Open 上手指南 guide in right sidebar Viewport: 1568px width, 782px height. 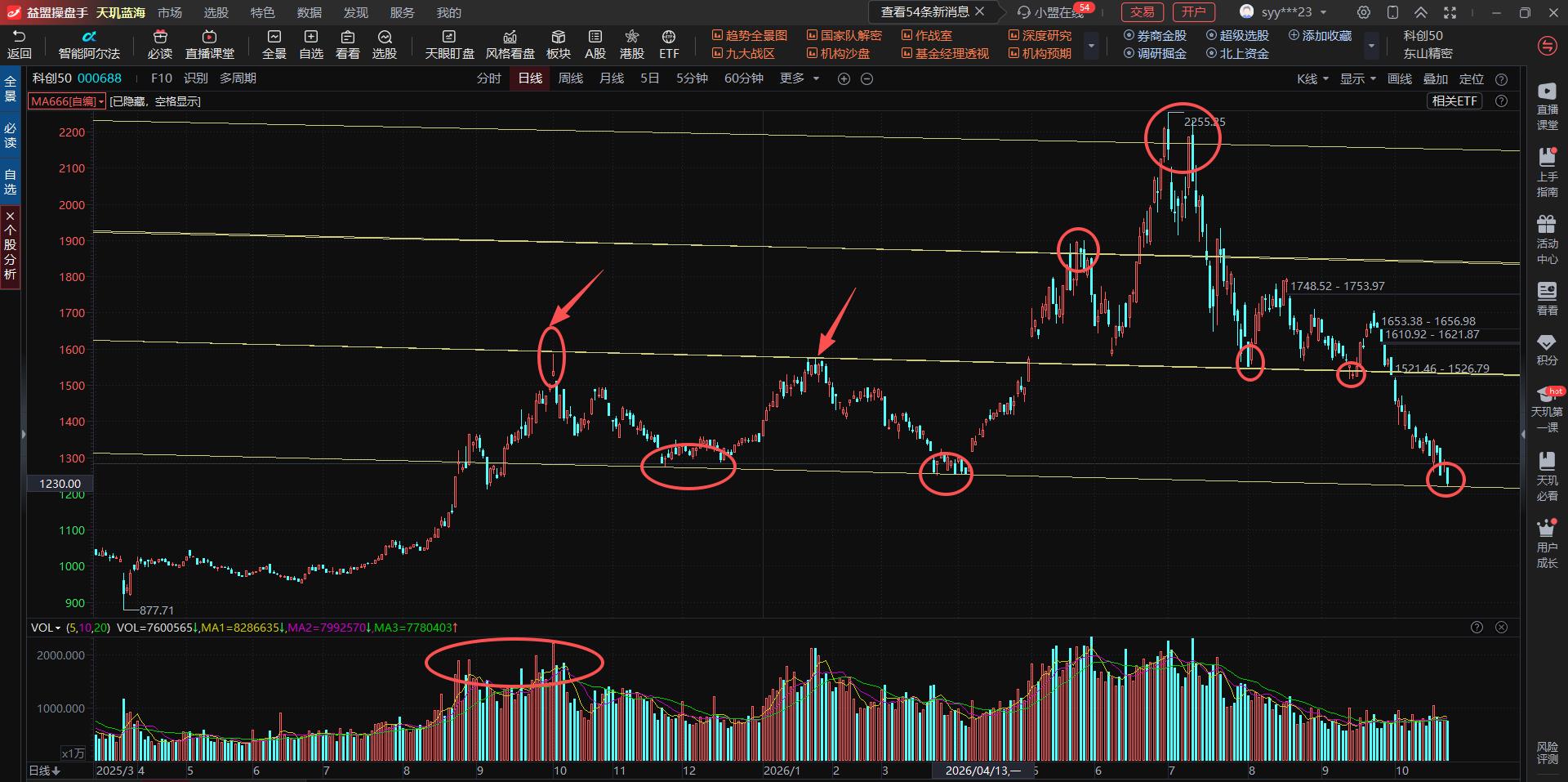tap(1547, 172)
